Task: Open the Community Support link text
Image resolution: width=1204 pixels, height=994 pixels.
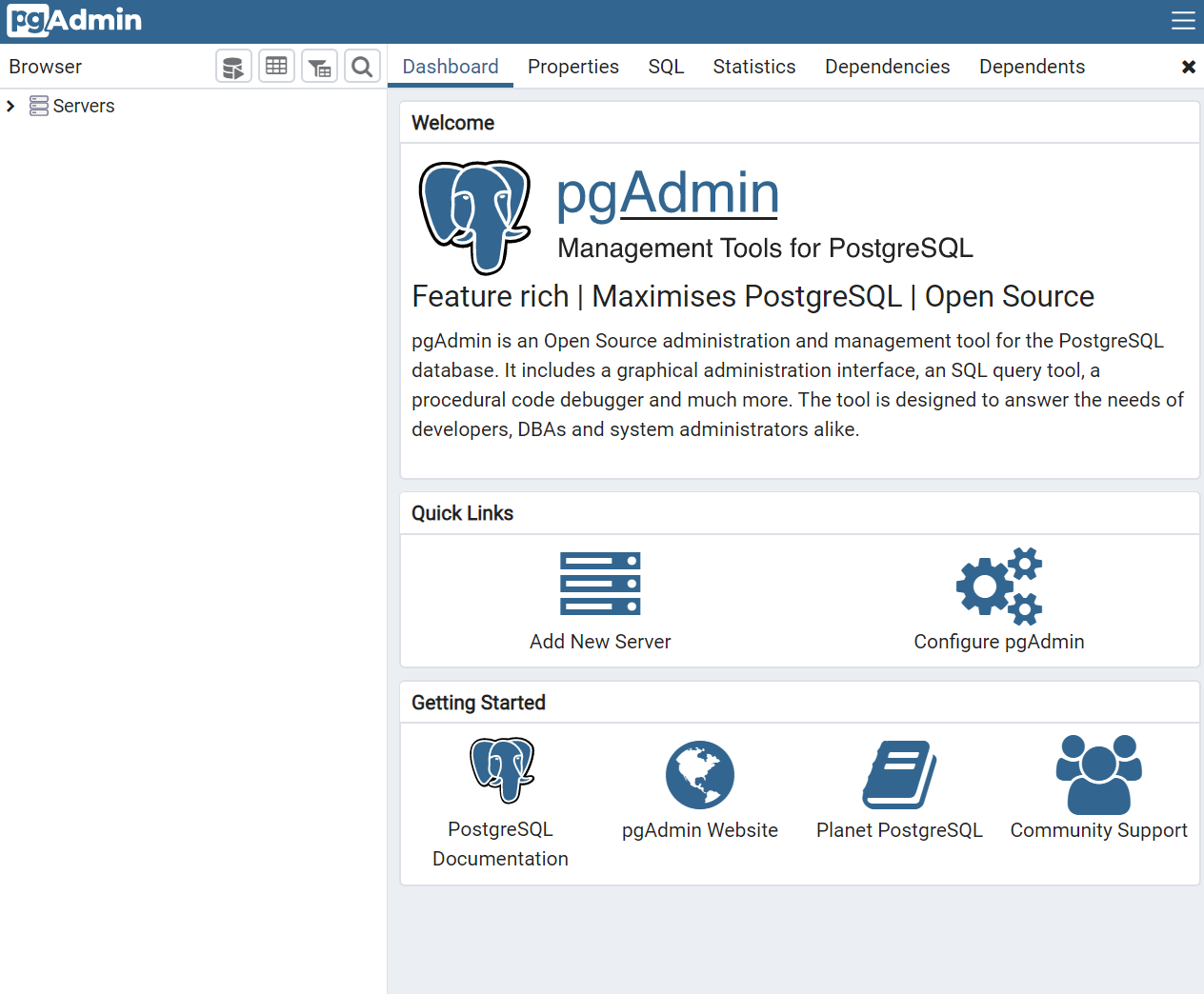Action: (x=1099, y=830)
